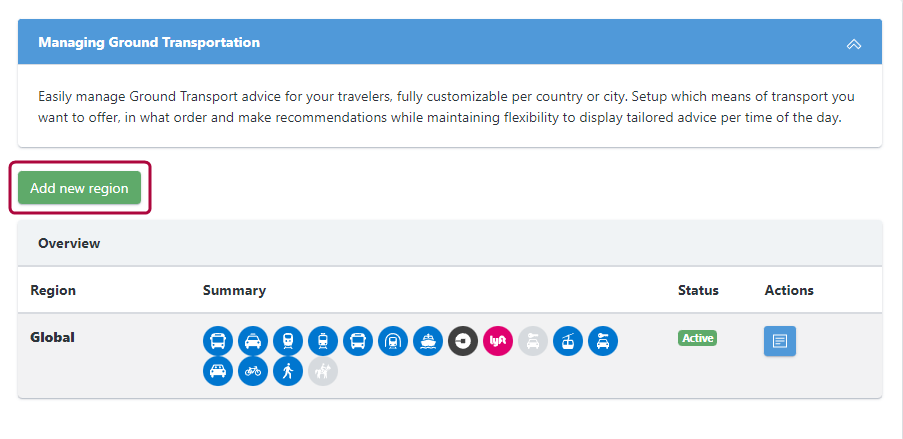Click the private car icon in second row
This screenshot has width=903, height=439.
pos(218,371)
